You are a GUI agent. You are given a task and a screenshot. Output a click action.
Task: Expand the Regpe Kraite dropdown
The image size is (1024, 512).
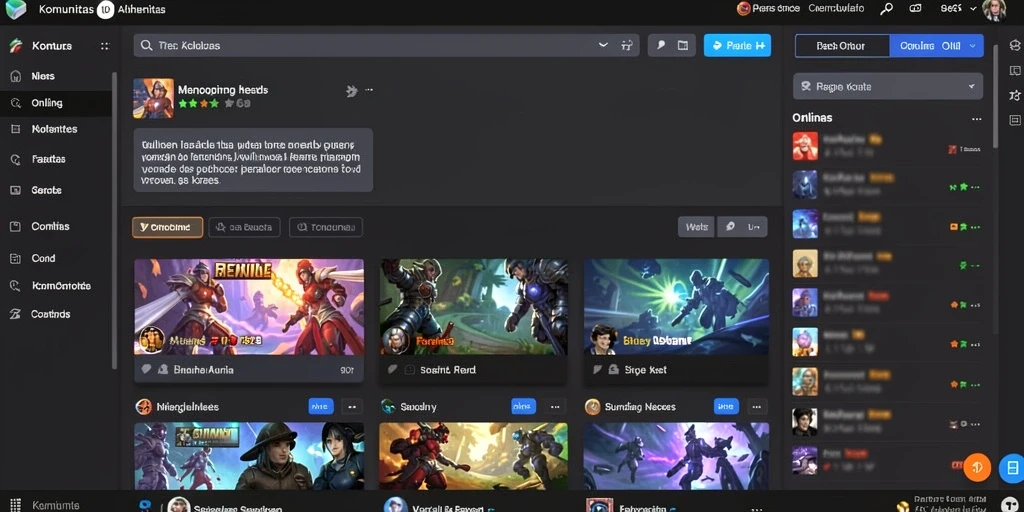[x=888, y=86]
